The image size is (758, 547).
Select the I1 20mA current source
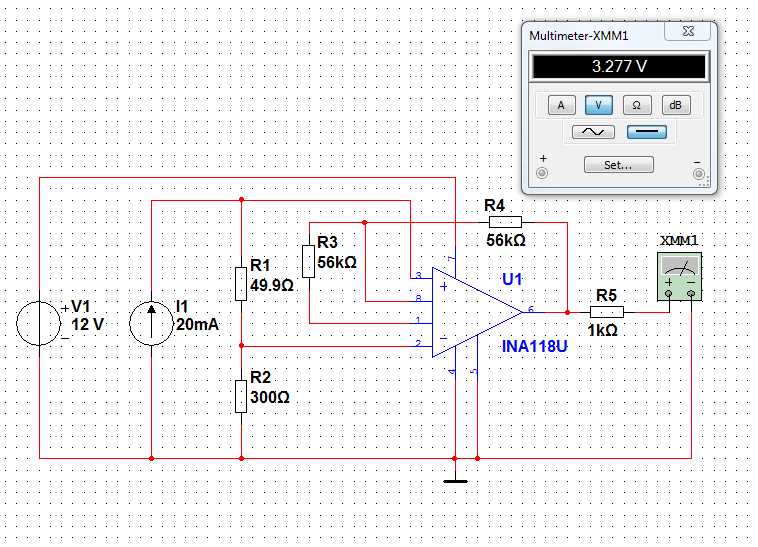(151, 323)
